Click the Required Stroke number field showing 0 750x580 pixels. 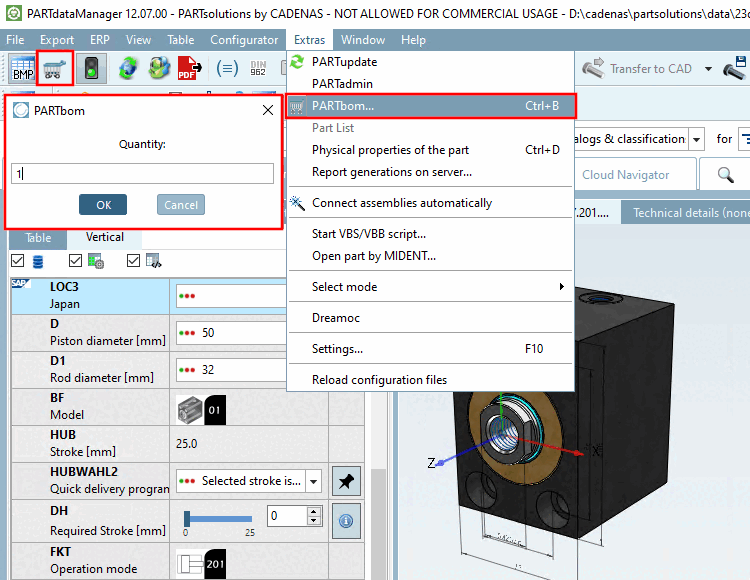coord(288,516)
